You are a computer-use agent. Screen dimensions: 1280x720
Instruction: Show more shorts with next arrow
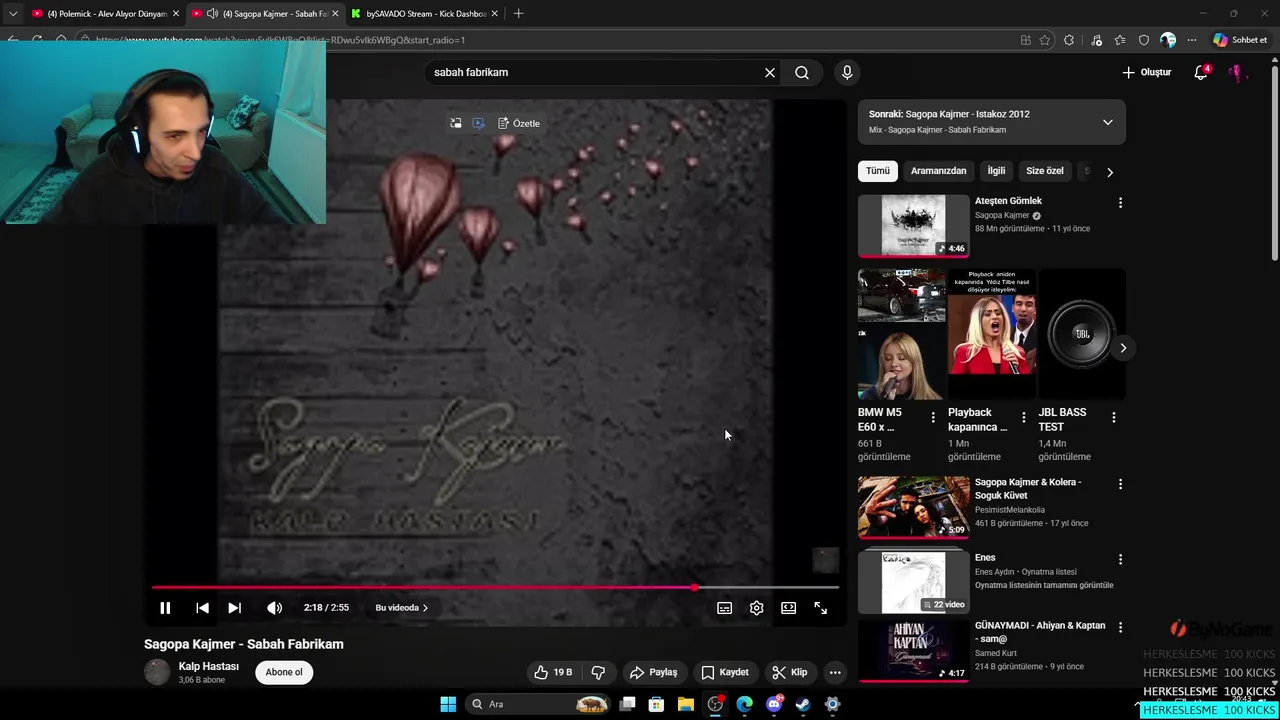[1123, 348]
